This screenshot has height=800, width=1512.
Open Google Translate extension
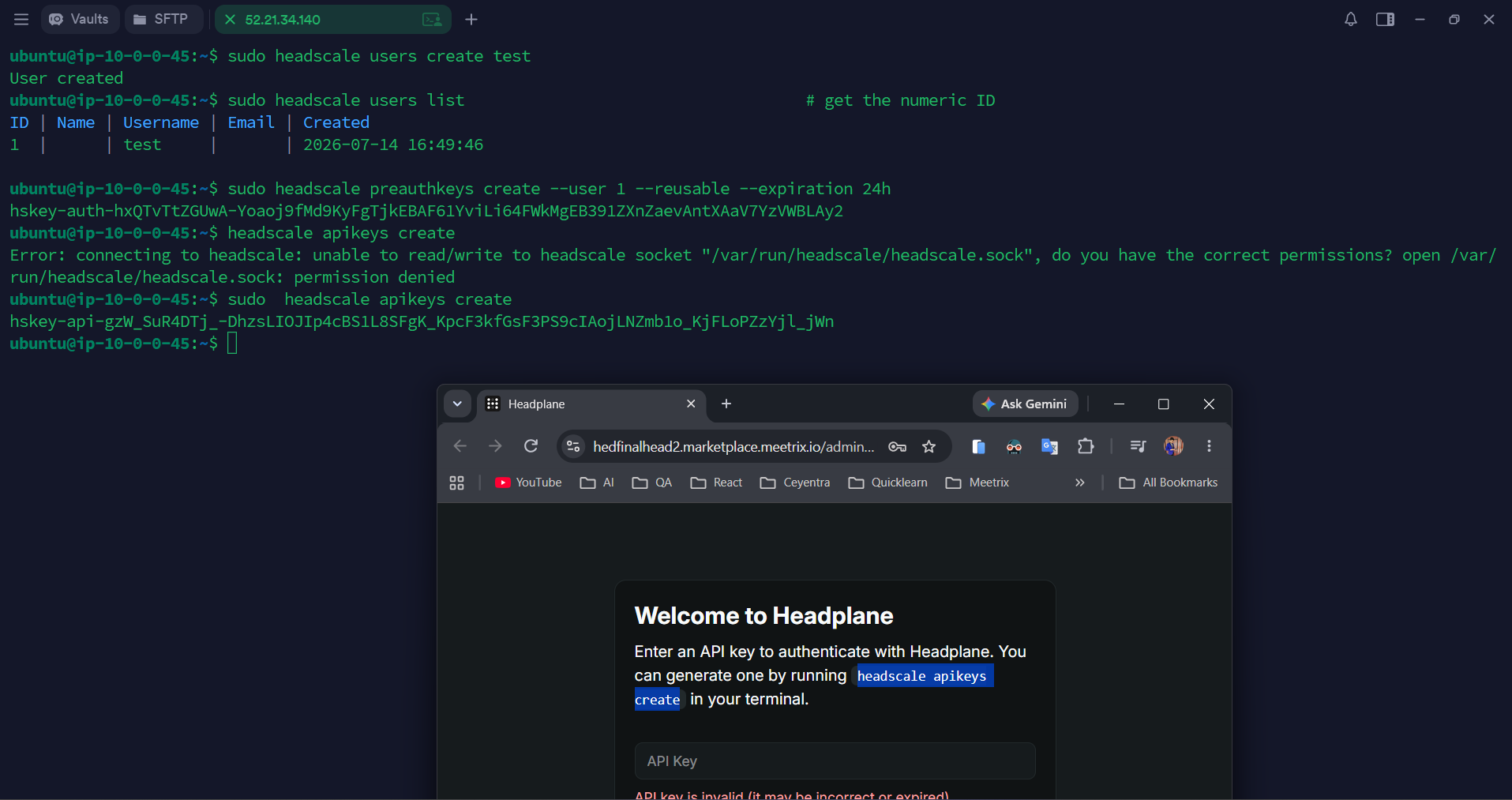pyautogui.click(x=1049, y=446)
